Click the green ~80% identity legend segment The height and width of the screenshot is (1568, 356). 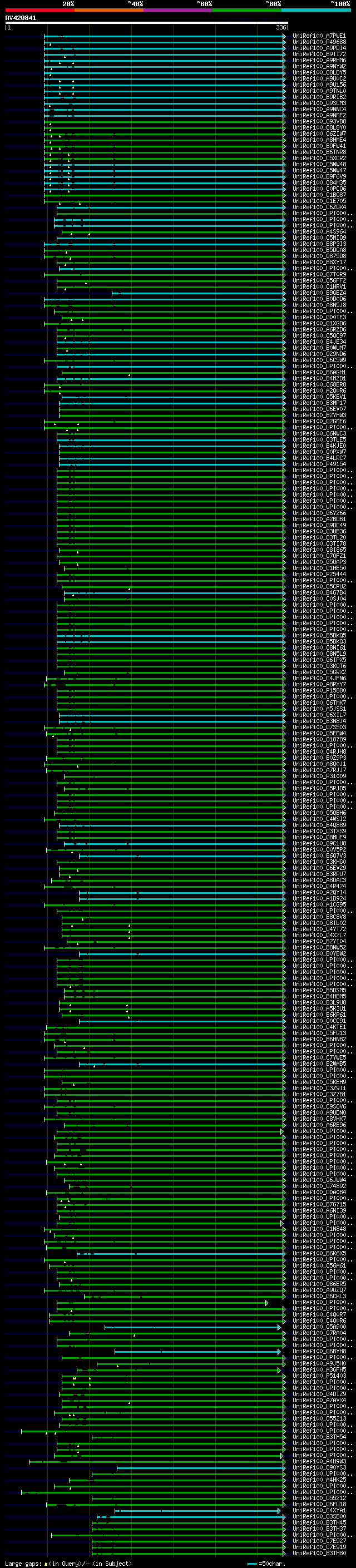click(x=247, y=10)
